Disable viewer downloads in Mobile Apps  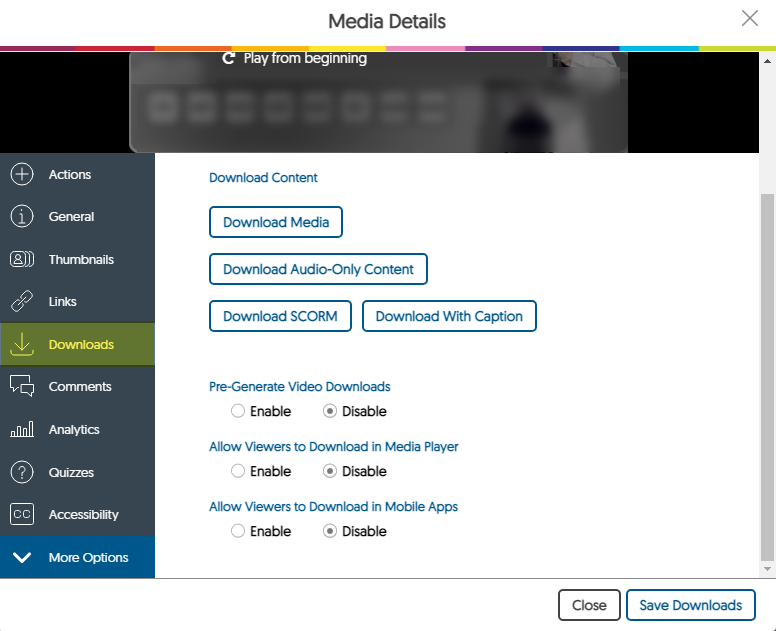click(330, 531)
